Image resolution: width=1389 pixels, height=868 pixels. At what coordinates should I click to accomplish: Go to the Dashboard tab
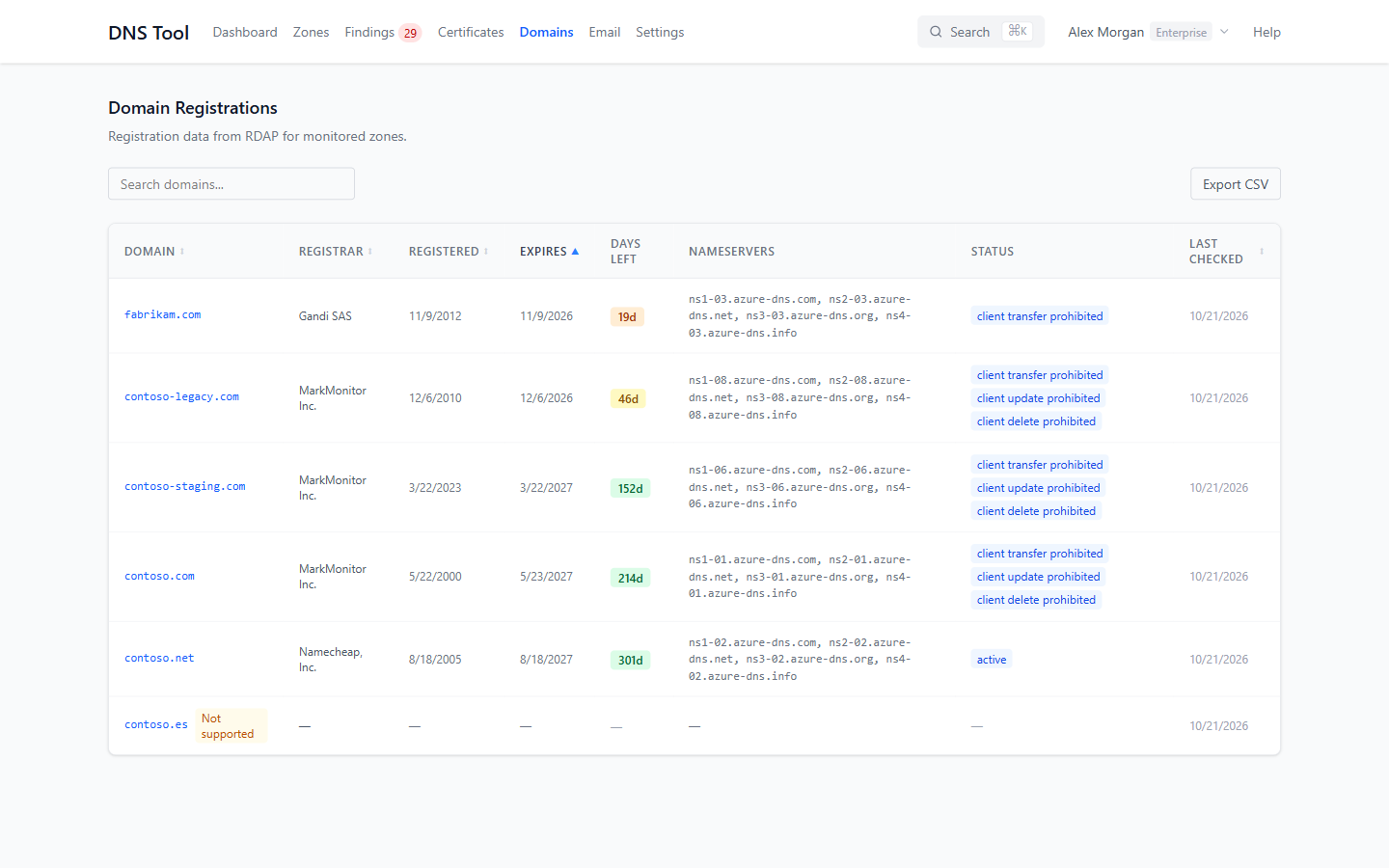245,32
